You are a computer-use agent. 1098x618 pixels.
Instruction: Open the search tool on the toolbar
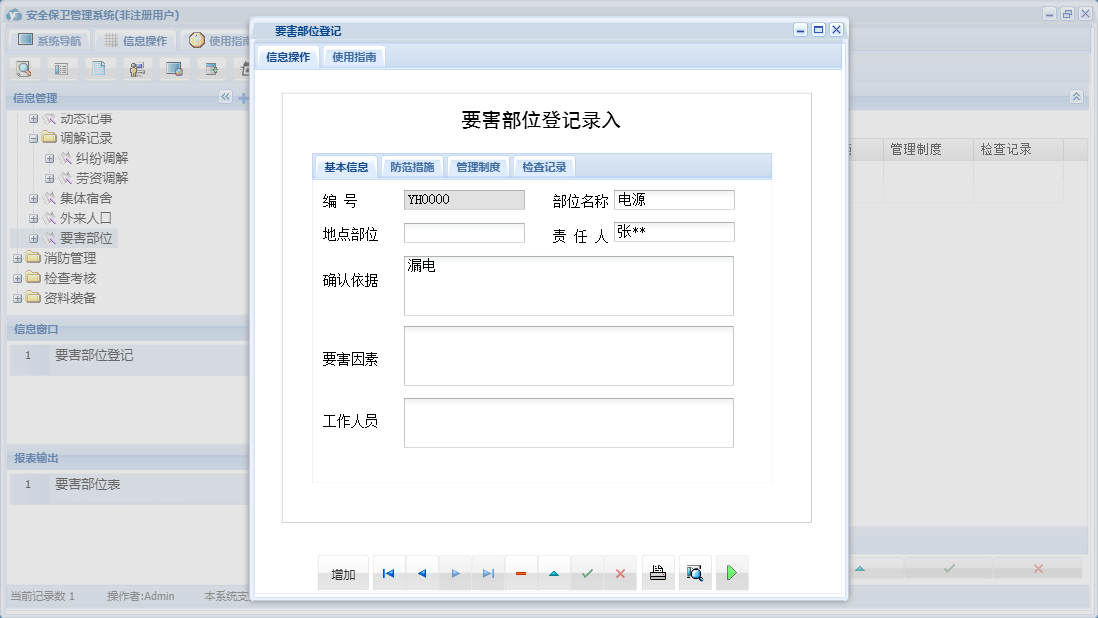pyautogui.click(x=25, y=68)
